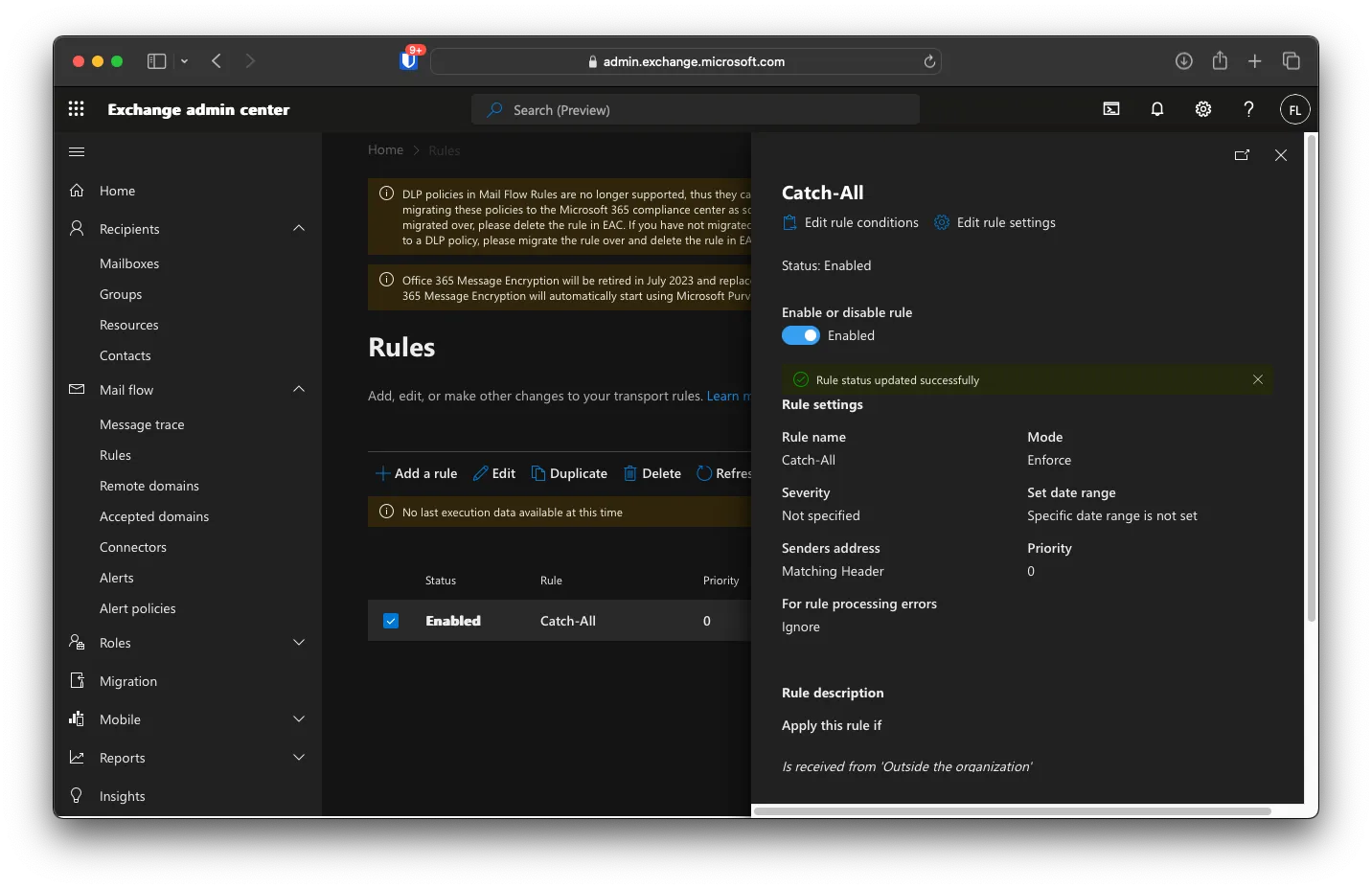This screenshot has height=889, width=1372.
Task: Open the Cloud Shell terminal icon
Action: coord(1111,109)
